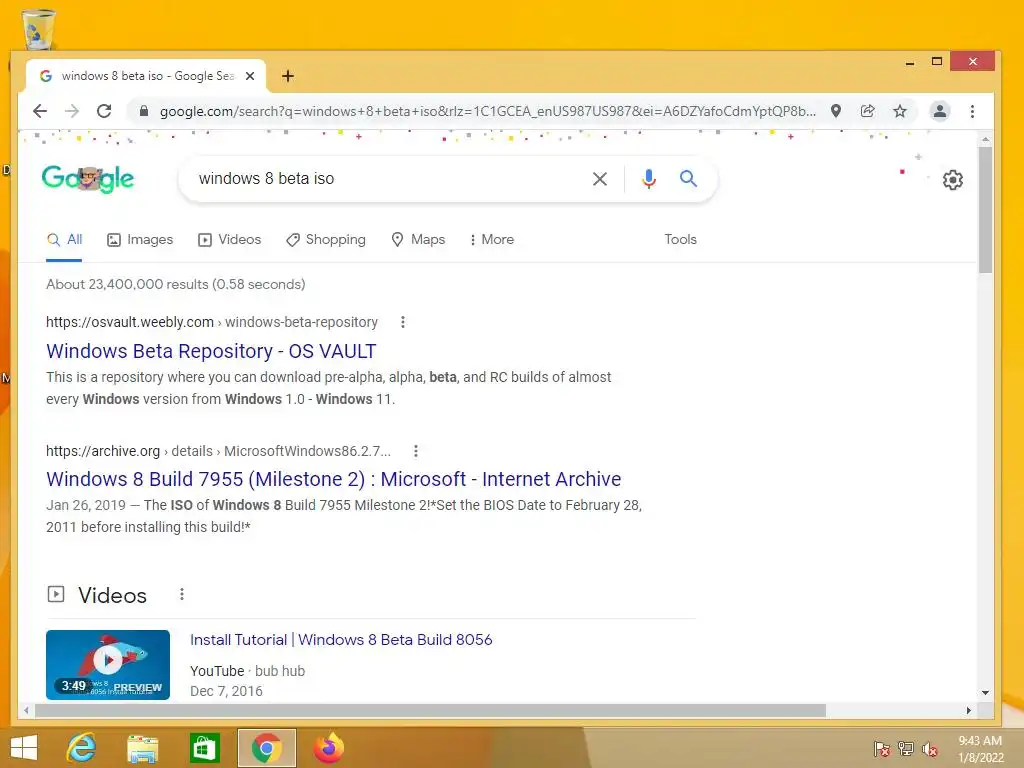Open the Action Center flag tray icon

[x=882, y=749]
